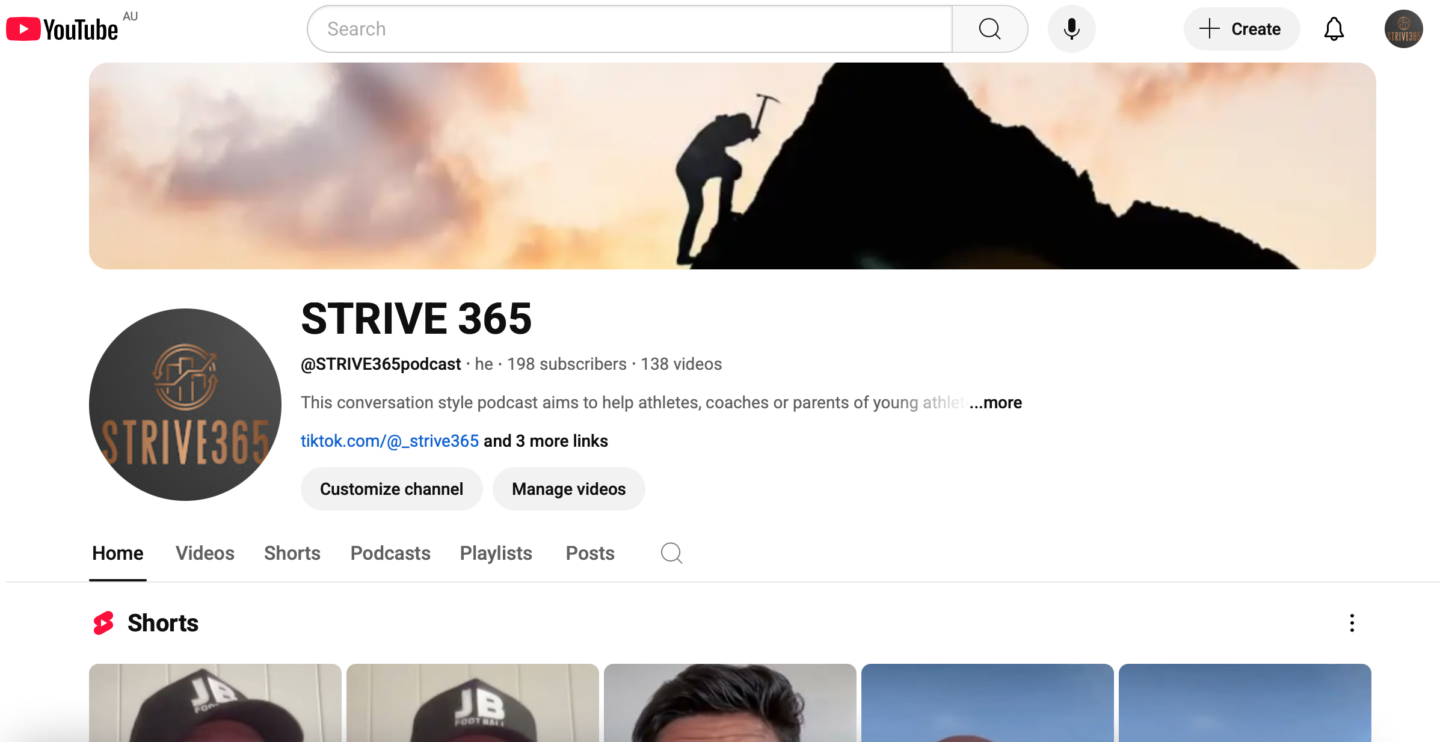Open the Shorts section three-dot menu
The width and height of the screenshot is (1440, 742).
[x=1351, y=623]
